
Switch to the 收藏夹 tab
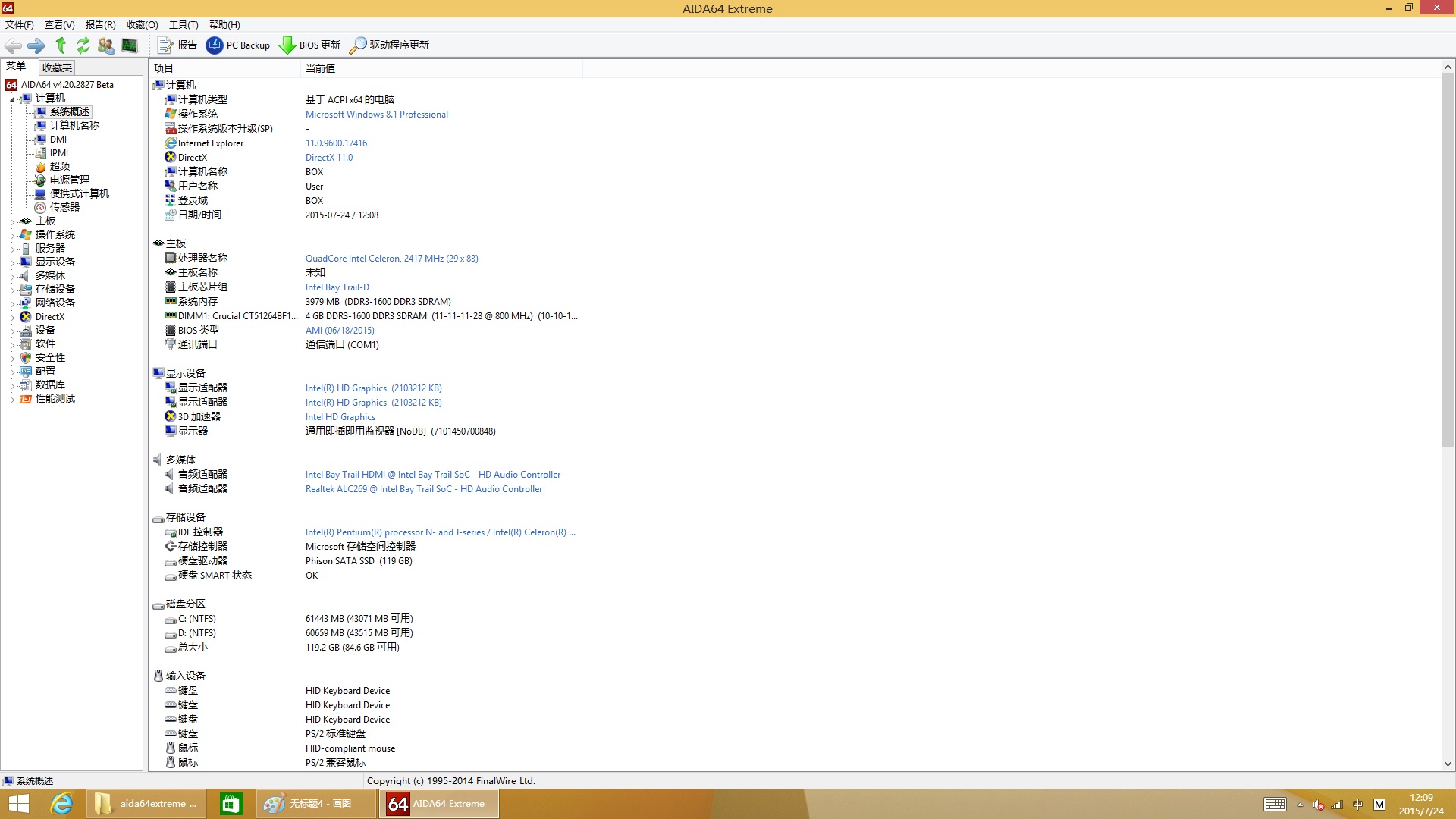57,67
